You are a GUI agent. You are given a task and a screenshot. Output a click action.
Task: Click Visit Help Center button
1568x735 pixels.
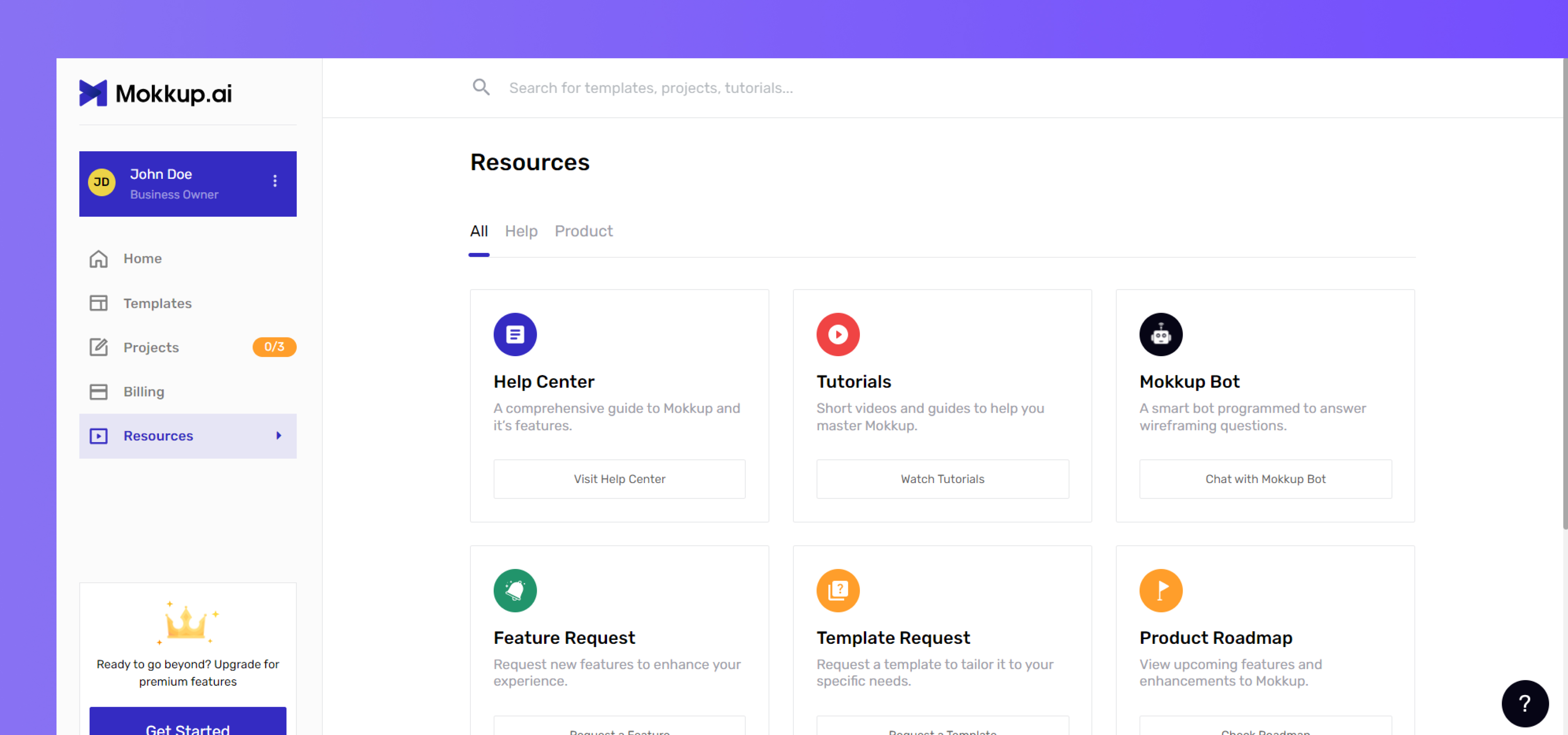coord(619,479)
